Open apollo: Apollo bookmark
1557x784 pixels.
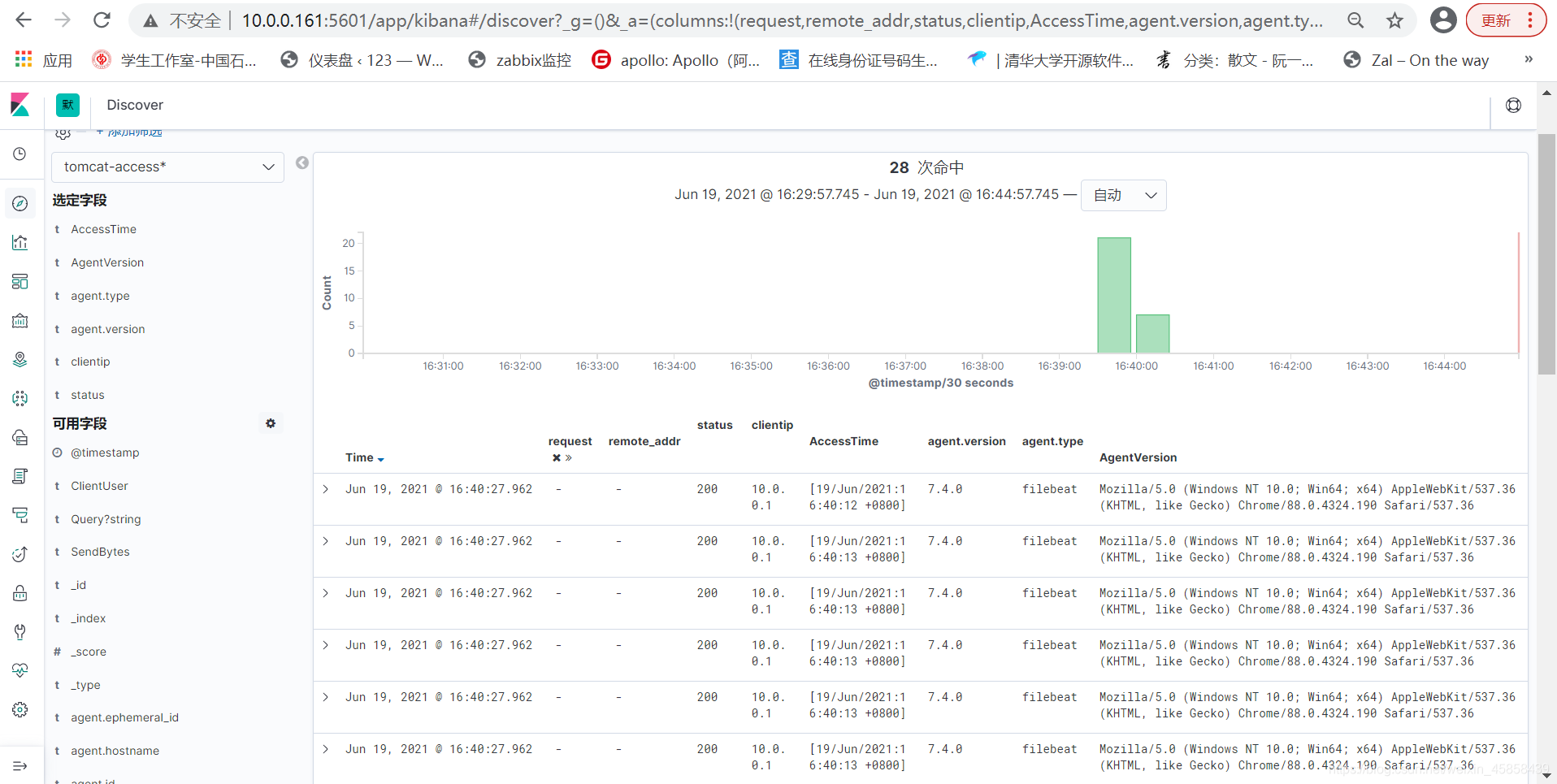(x=676, y=59)
